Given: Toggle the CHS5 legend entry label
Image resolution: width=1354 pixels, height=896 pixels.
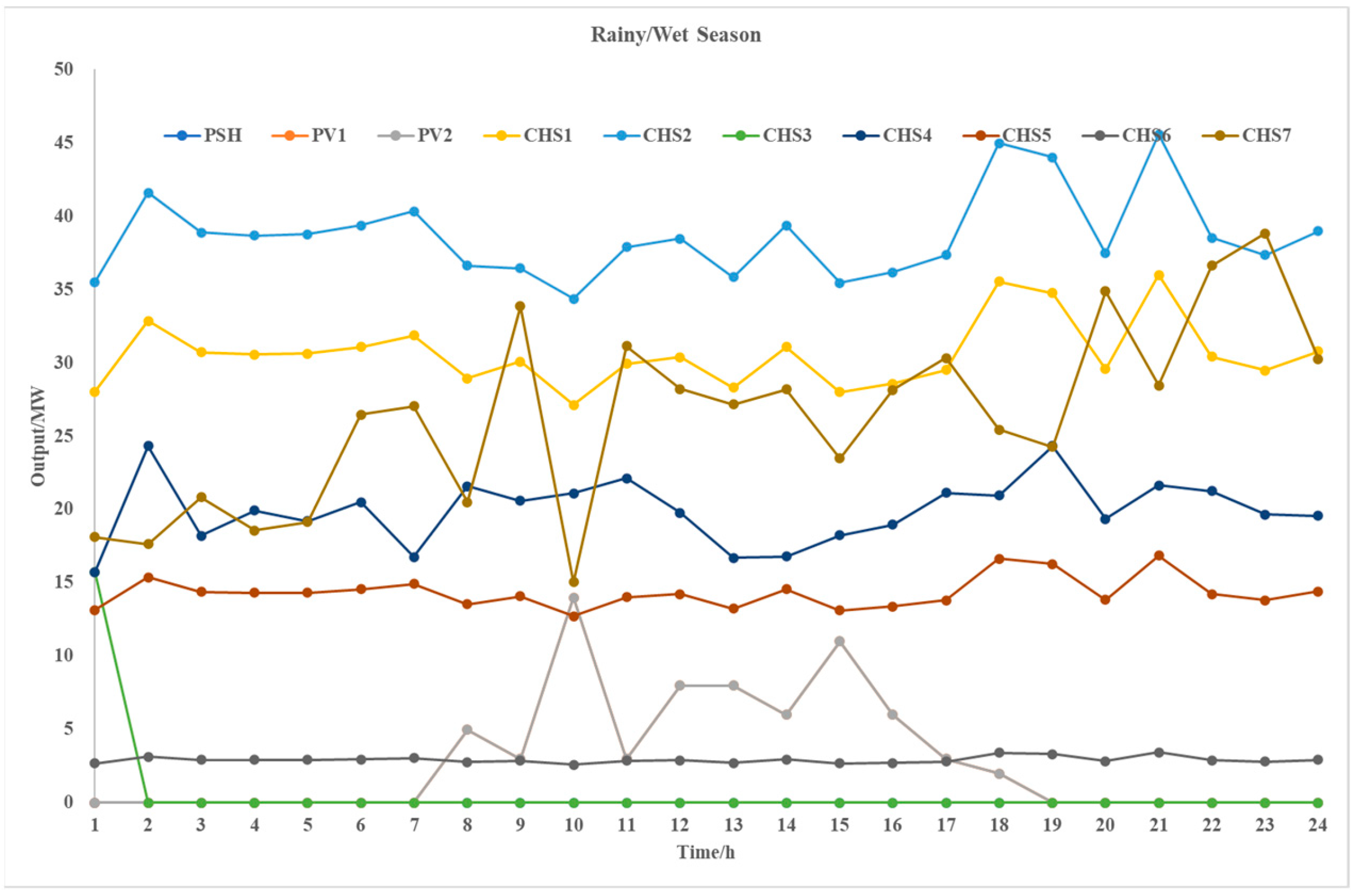Looking at the screenshot, I should 1027,136.
